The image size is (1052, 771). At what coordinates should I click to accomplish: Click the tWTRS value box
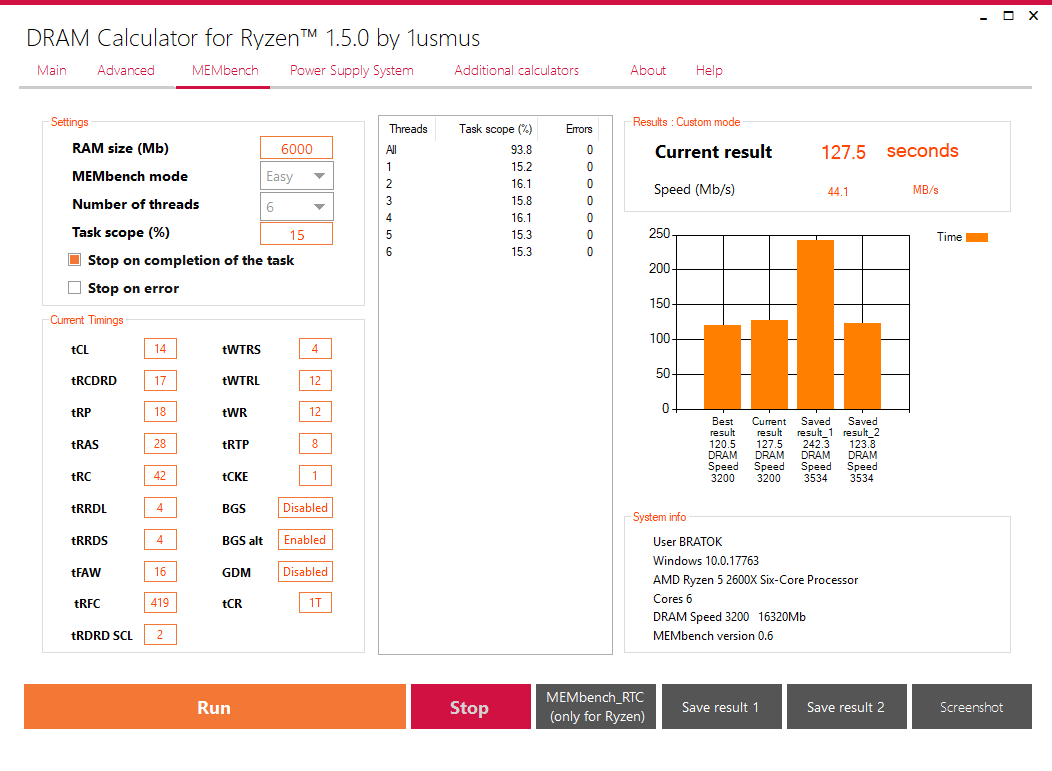pos(315,349)
